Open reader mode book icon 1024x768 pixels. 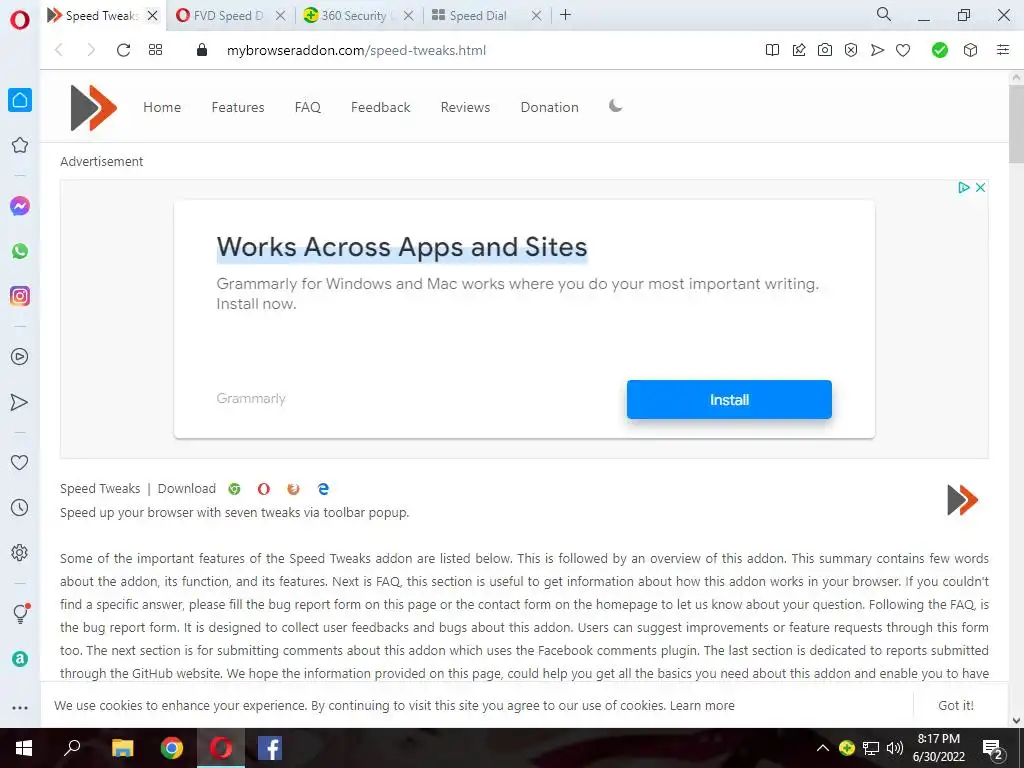click(x=772, y=50)
